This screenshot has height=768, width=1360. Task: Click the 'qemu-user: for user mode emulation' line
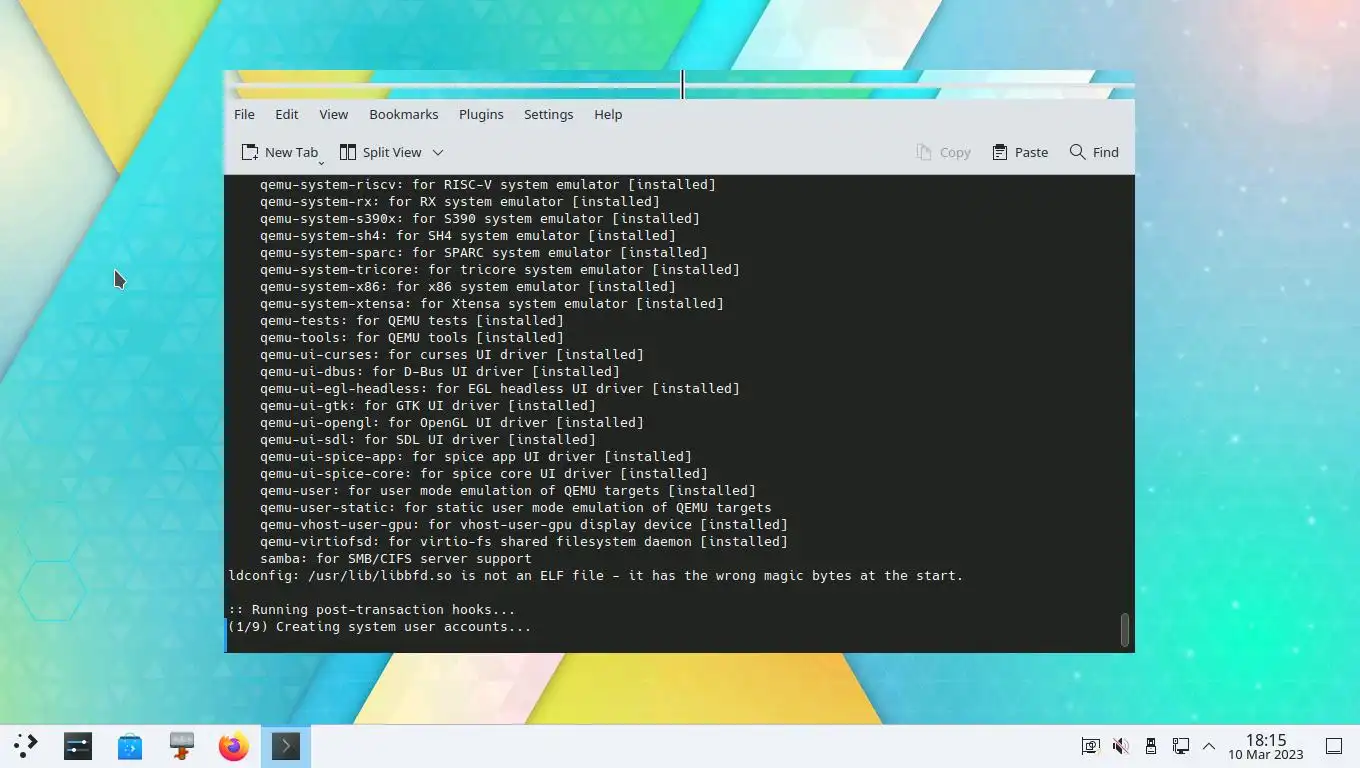pos(508,491)
